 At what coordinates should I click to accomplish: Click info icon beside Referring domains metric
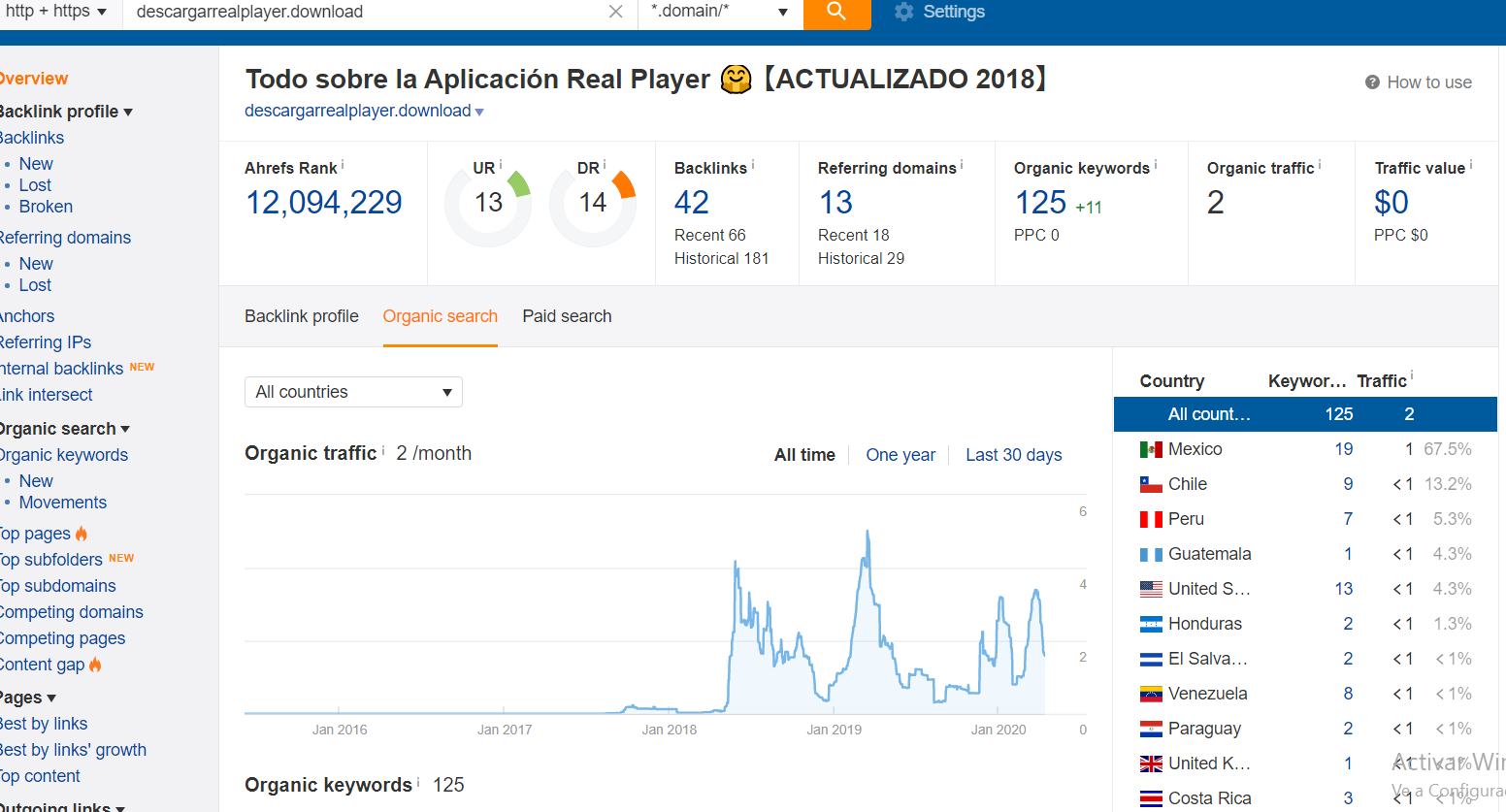pos(962,165)
